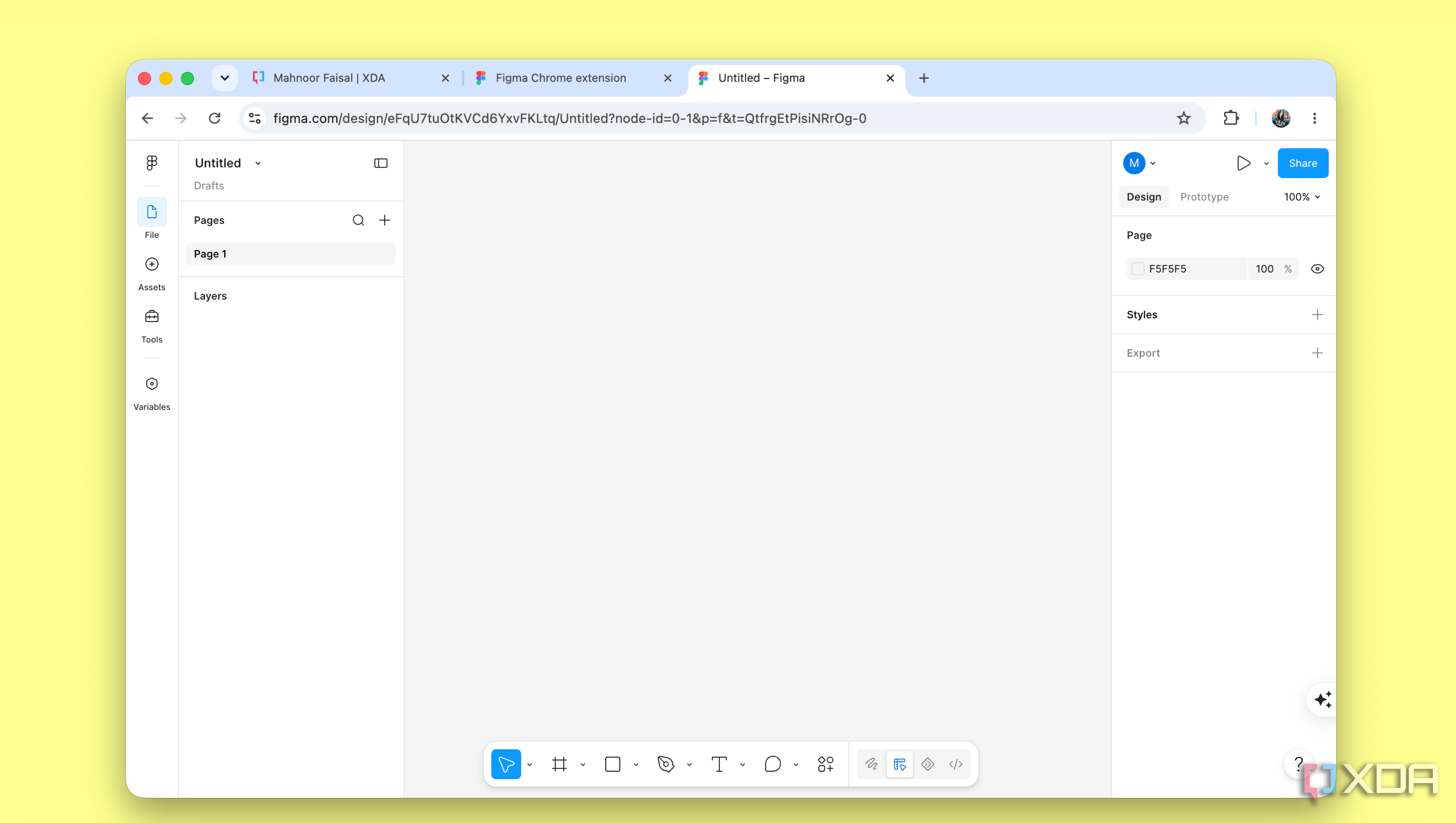The width and height of the screenshot is (1456, 823).
Task: Expand the present options chevron
Action: [1266, 163]
